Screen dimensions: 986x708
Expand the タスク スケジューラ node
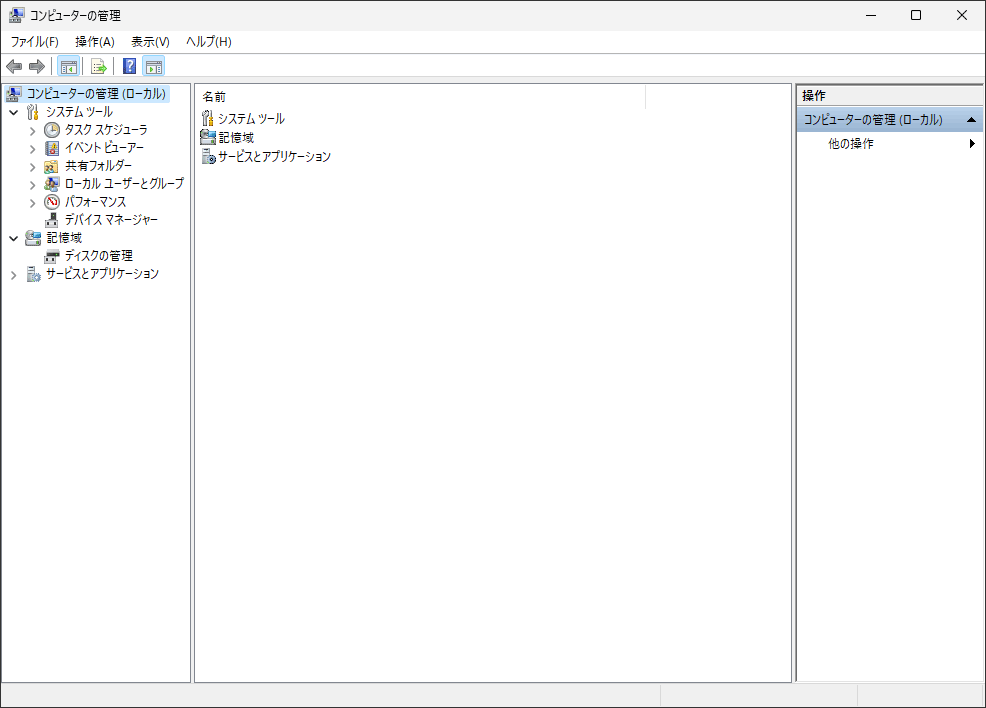point(33,131)
